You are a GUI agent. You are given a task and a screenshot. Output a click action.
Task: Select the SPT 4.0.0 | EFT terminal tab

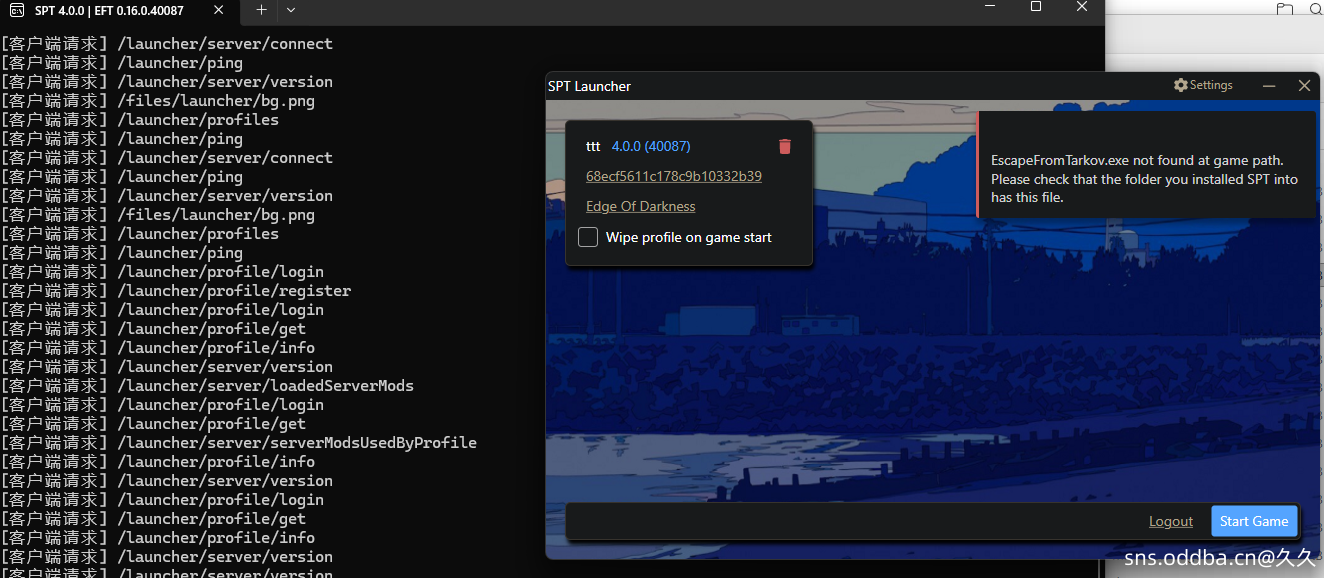pyautogui.click(x=109, y=11)
